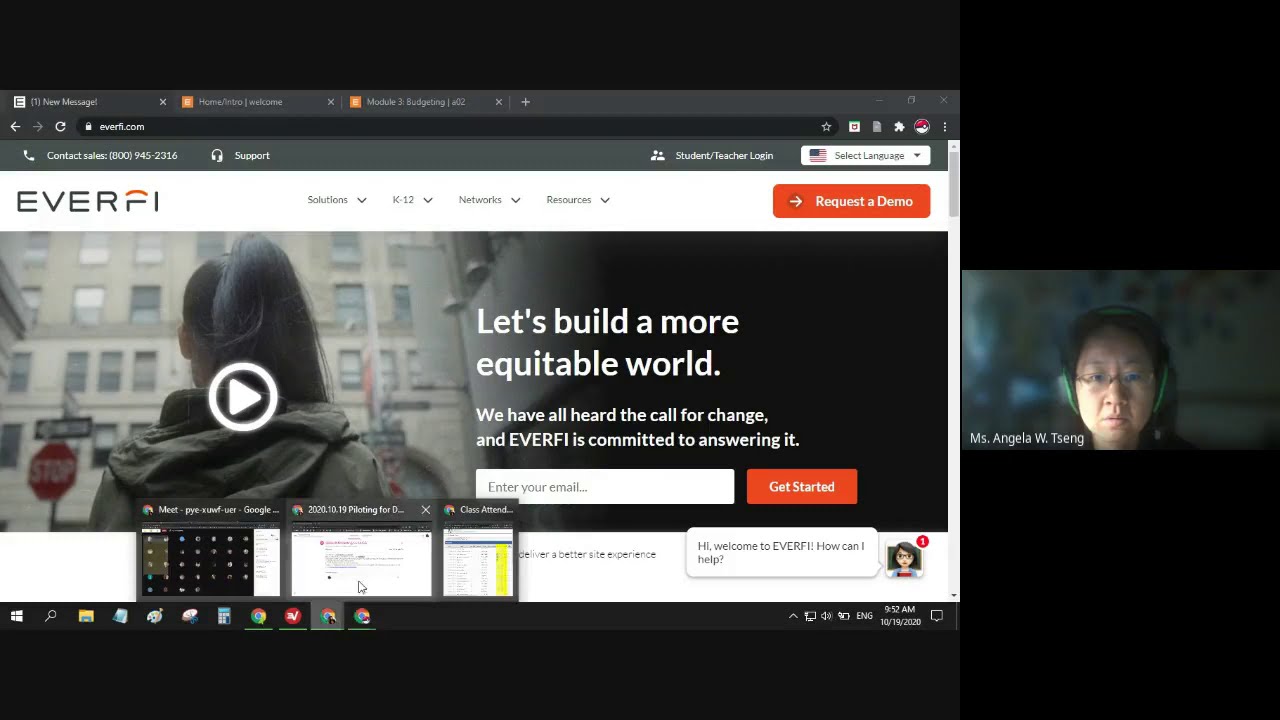
Task: Expand the K-12 menu
Action: pos(412,200)
